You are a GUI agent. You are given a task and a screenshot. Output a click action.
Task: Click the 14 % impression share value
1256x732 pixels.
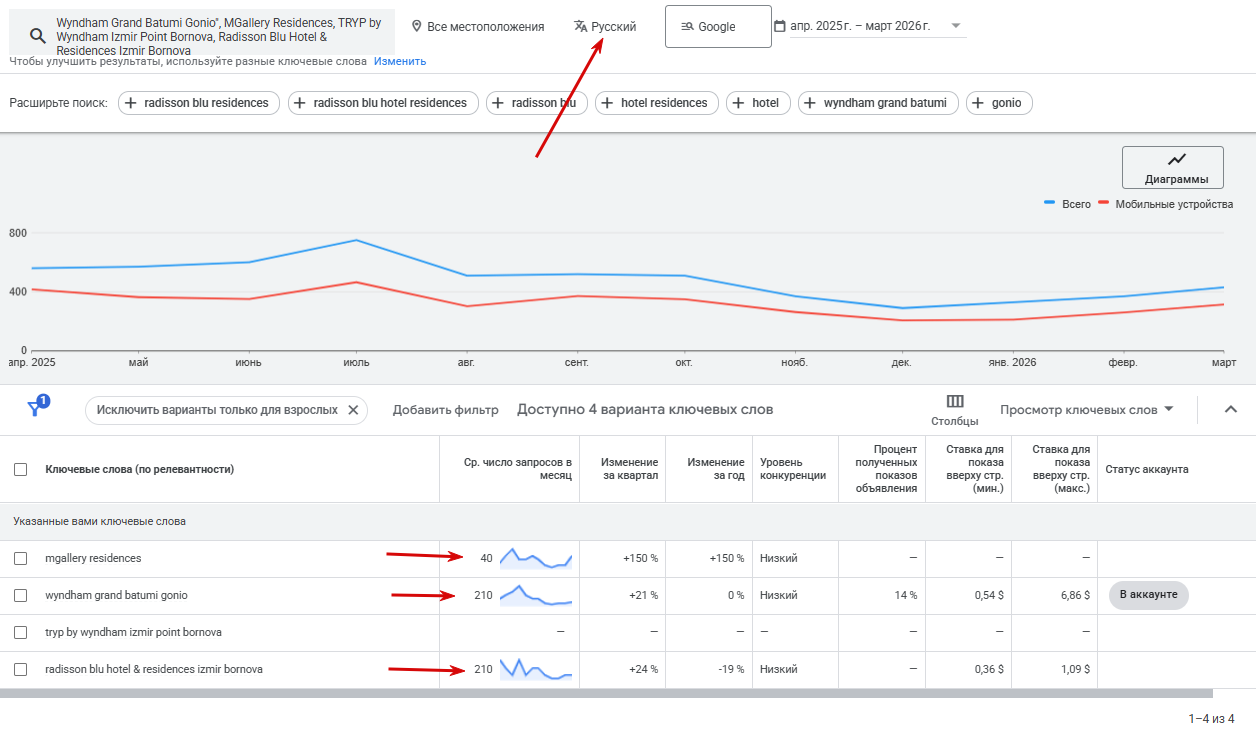pos(906,595)
